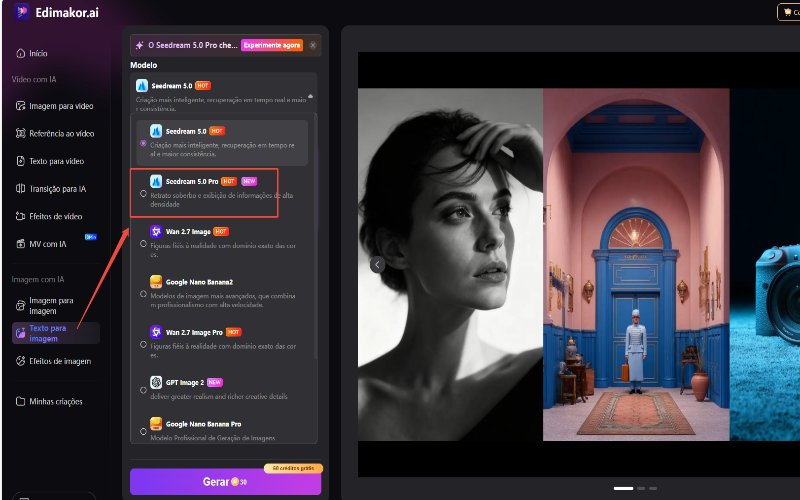
Task: Select the Wan 2.7 Image Pro radio button
Action: (143, 344)
